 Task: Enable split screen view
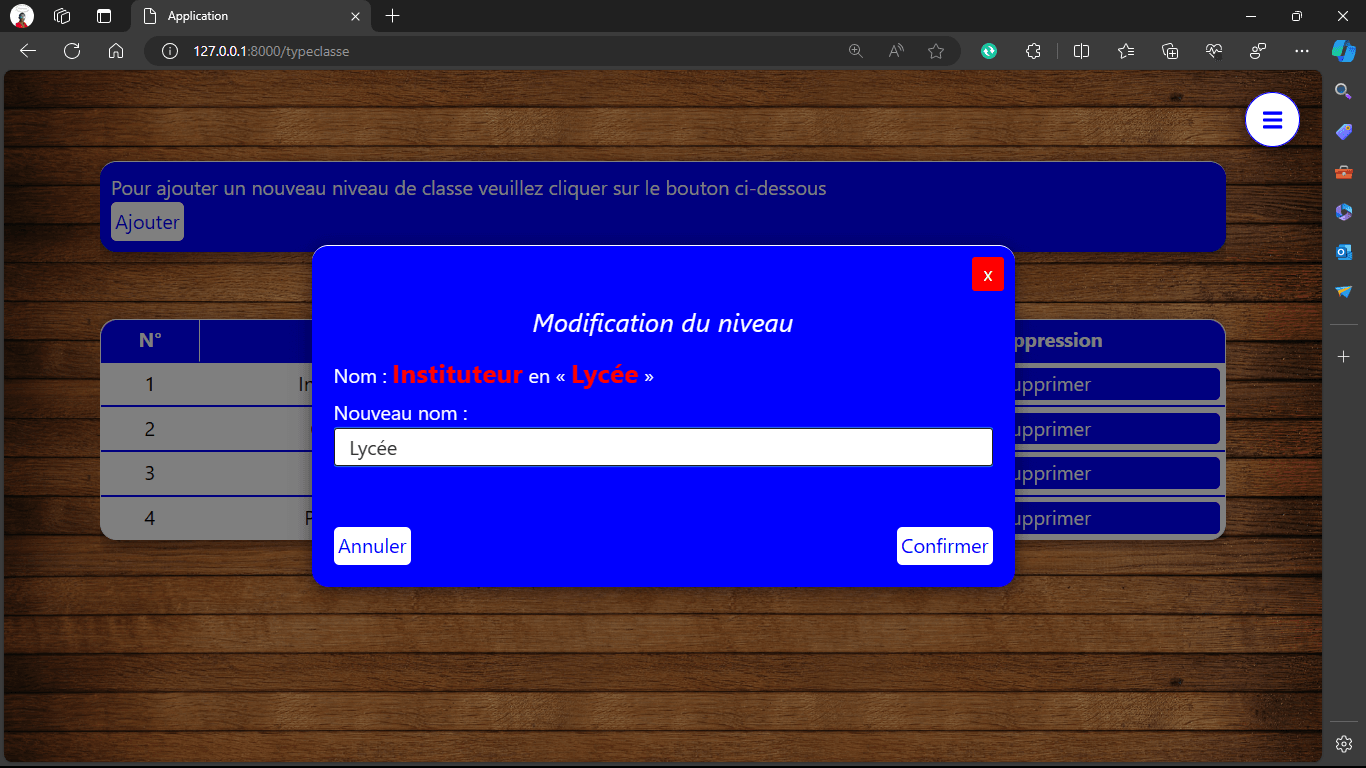pyautogui.click(x=1081, y=51)
